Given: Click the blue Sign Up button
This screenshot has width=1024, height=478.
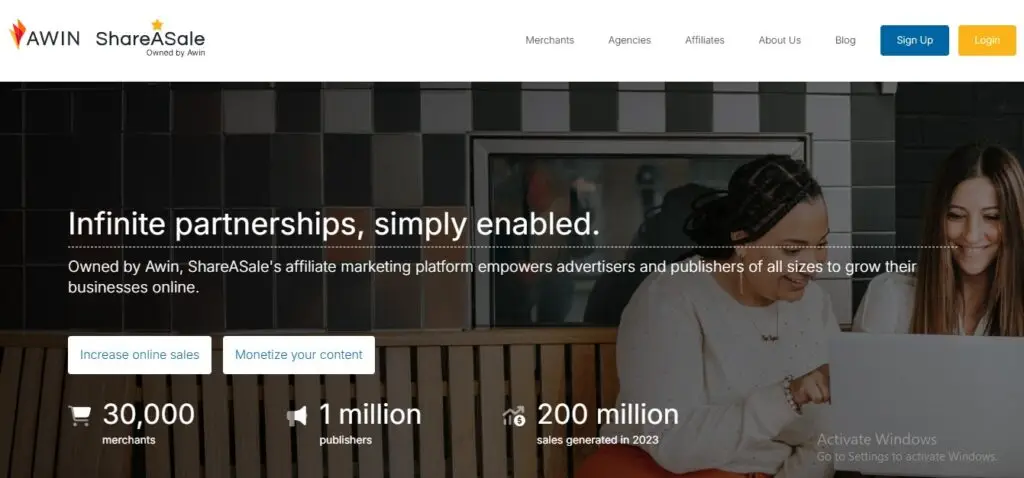Looking at the screenshot, I should click(914, 40).
